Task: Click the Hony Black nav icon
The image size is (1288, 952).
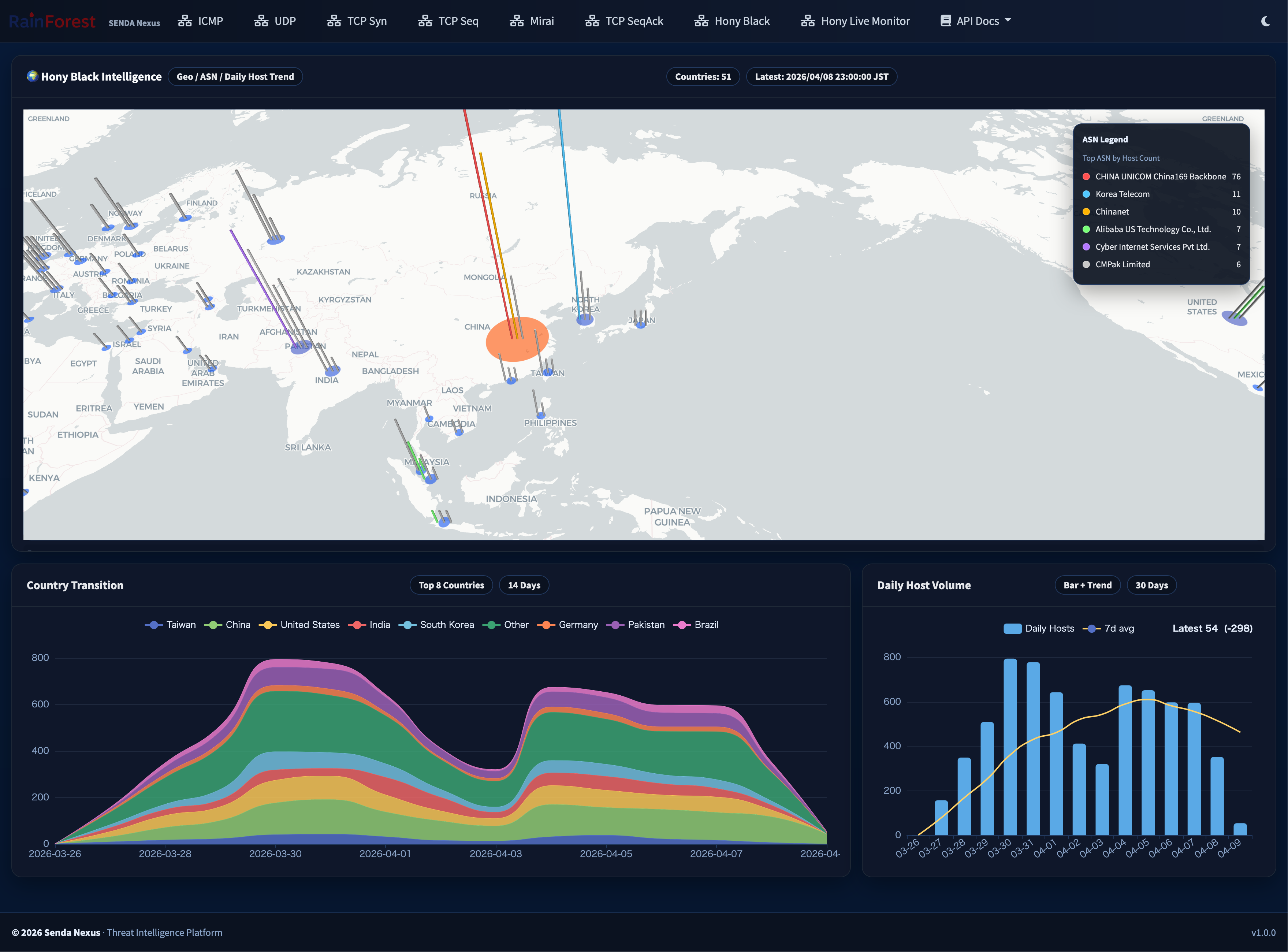Action: coord(701,21)
